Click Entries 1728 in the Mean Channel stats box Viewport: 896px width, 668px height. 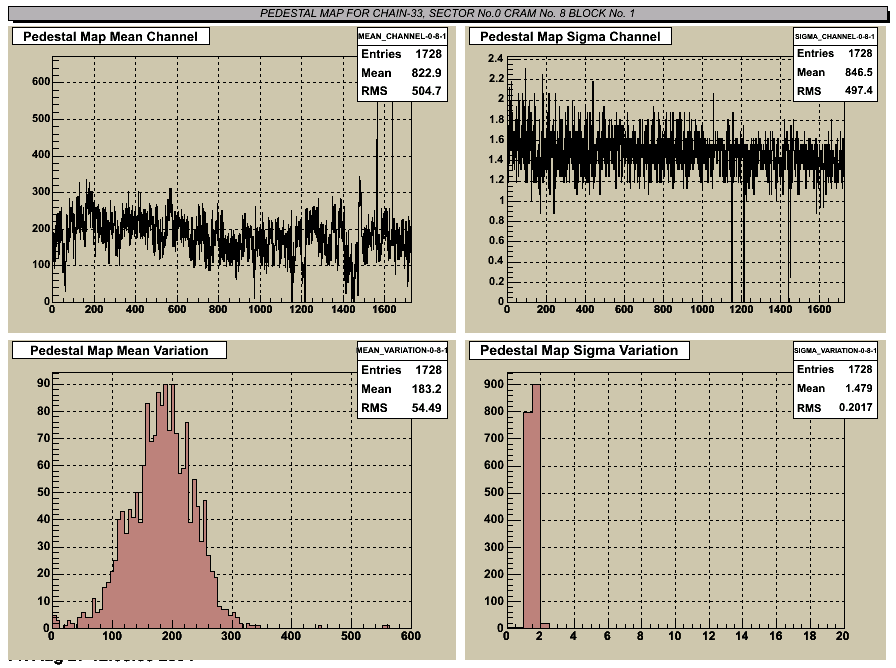(402, 54)
